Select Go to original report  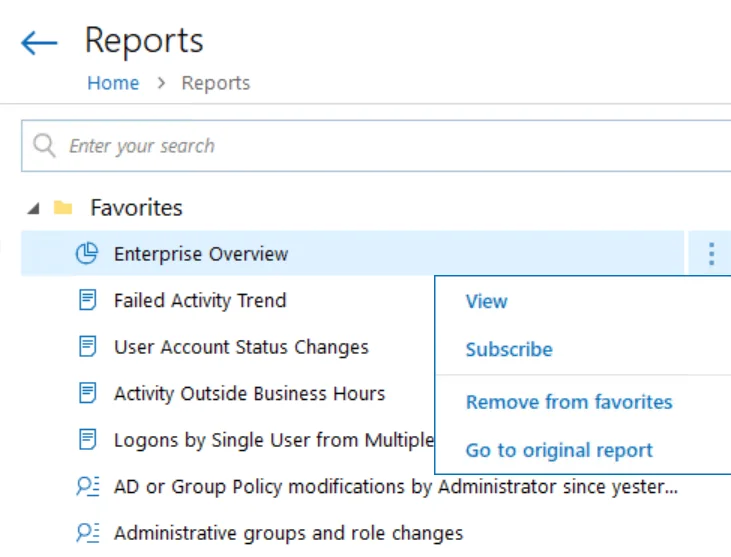tap(559, 450)
